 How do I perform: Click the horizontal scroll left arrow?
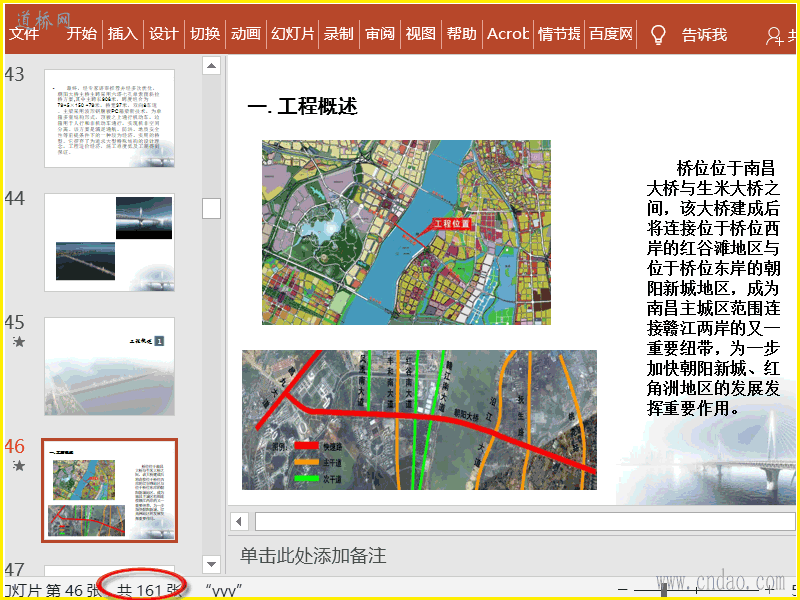click(239, 522)
